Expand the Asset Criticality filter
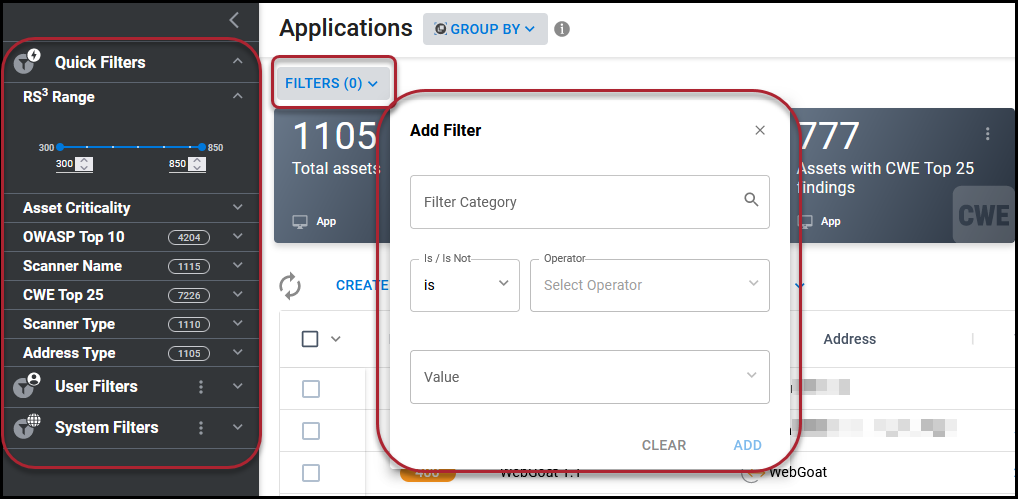Screen dimensions: 1018x499 click(x=238, y=207)
